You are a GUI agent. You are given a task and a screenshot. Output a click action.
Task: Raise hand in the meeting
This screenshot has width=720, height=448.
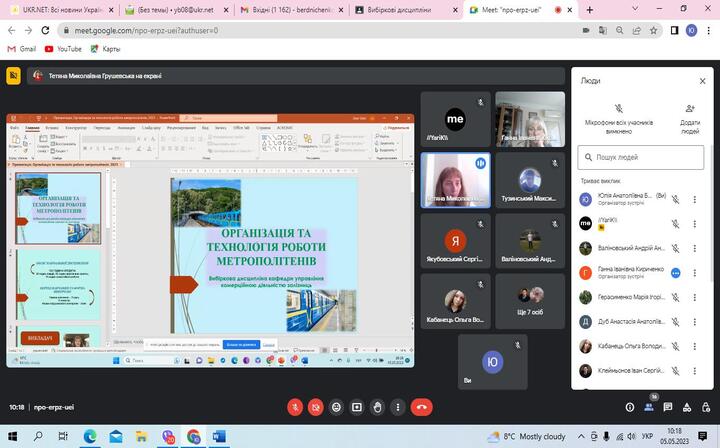(377, 407)
